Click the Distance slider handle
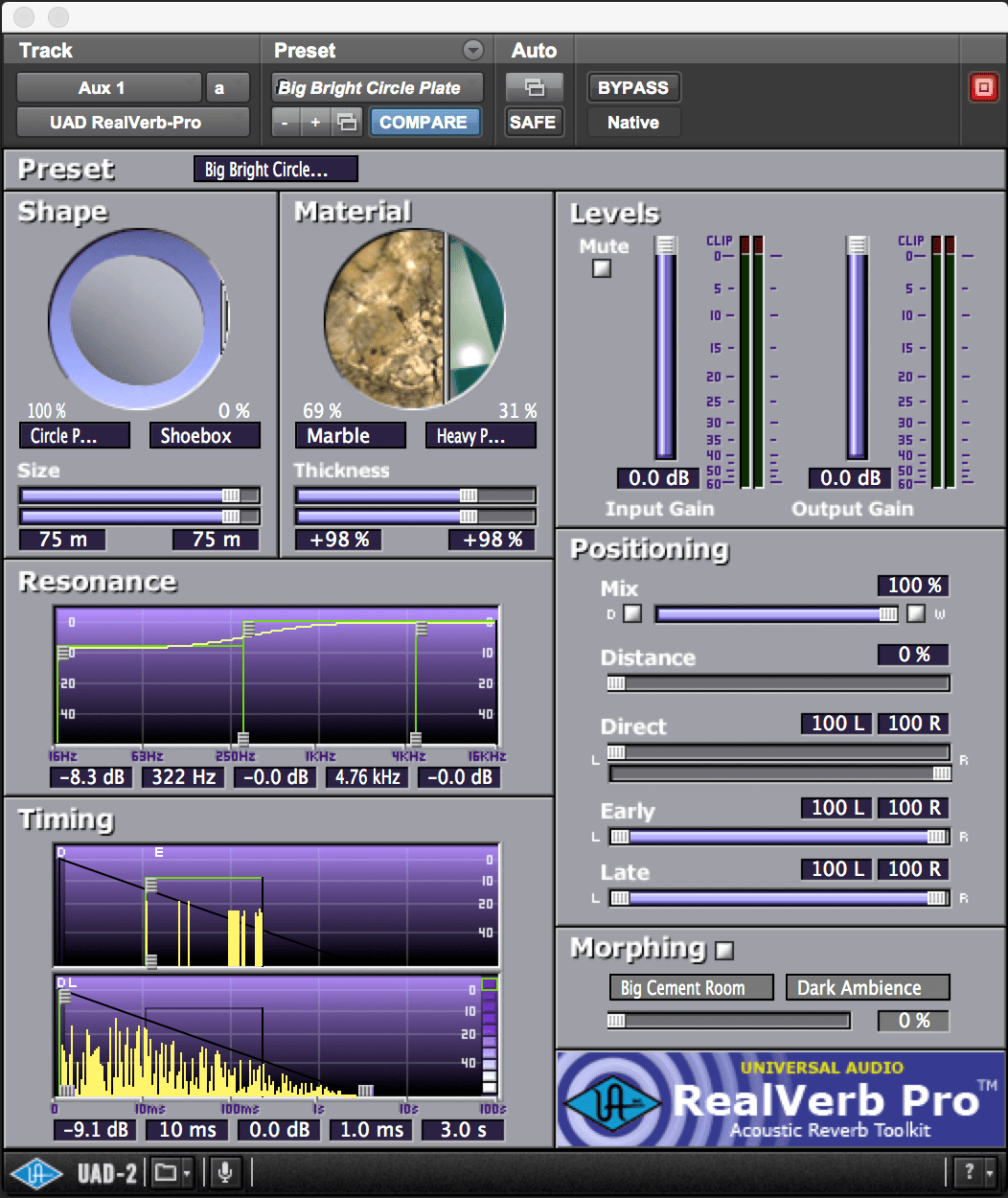Image resolution: width=1008 pixels, height=1198 pixels. 616,683
